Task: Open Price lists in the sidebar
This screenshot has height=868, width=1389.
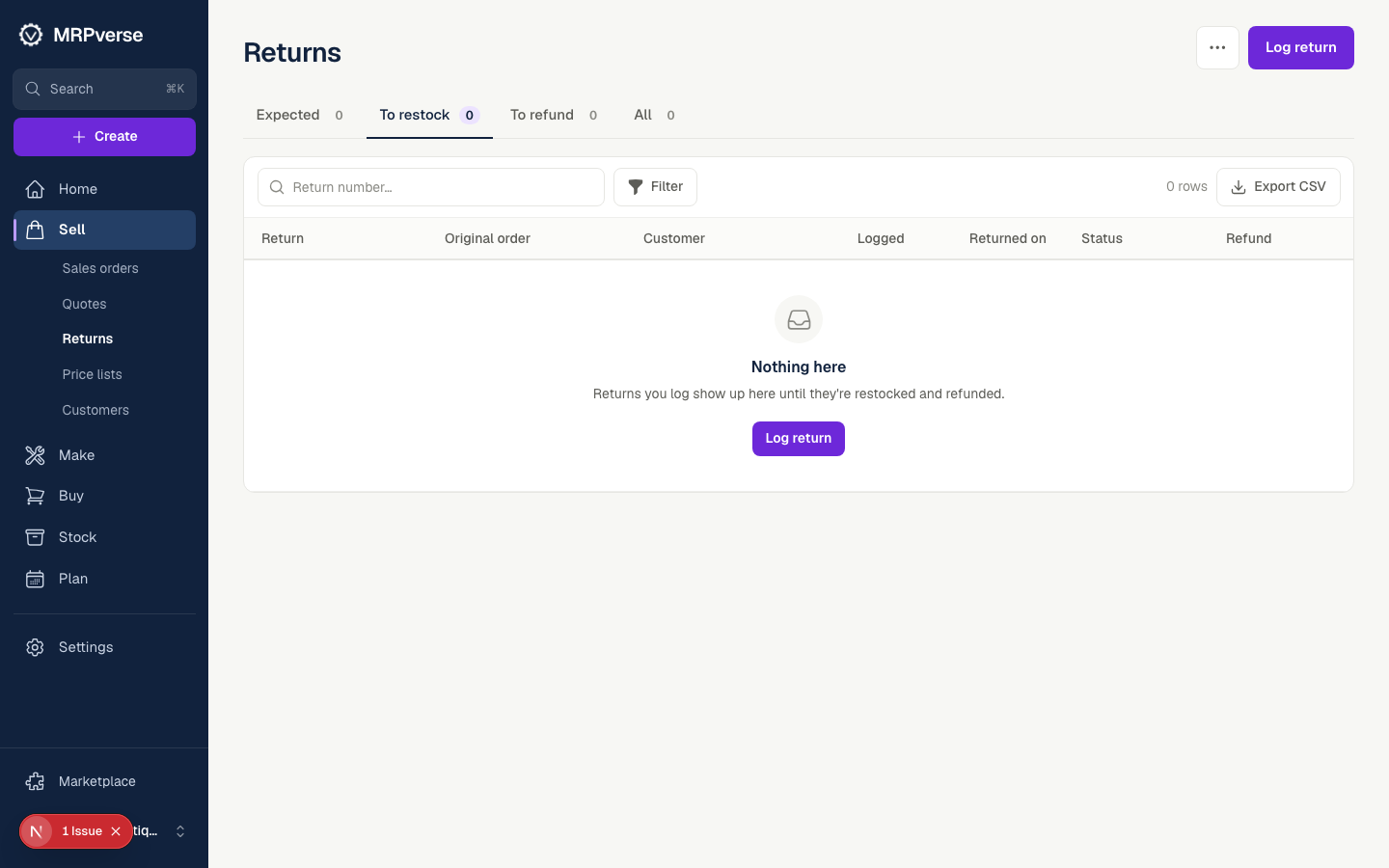Action: pos(93,374)
